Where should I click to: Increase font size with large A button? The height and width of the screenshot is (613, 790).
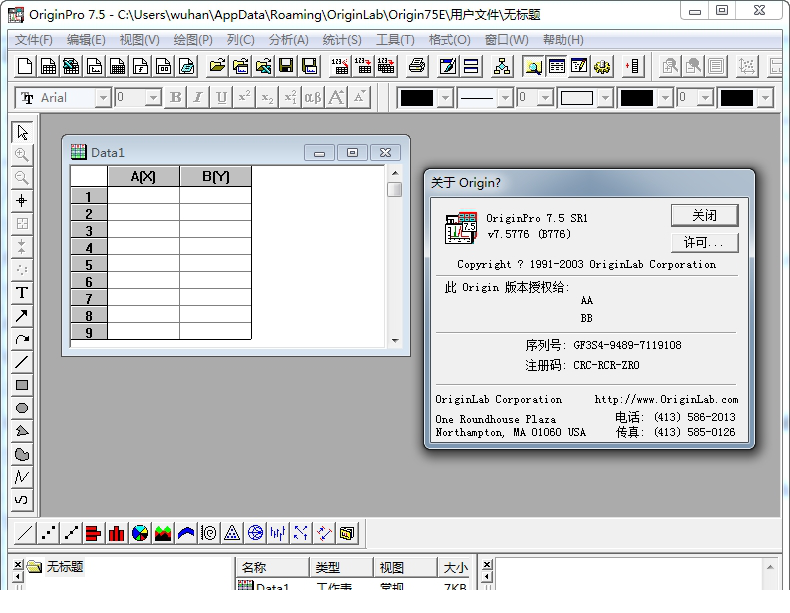(x=336, y=97)
